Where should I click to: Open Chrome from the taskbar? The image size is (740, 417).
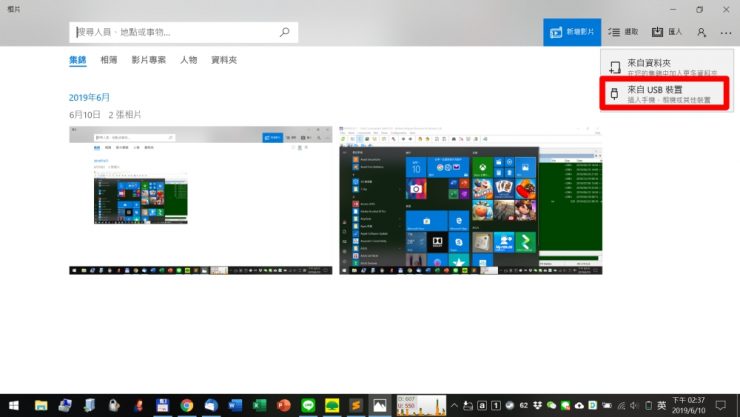tap(186, 405)
